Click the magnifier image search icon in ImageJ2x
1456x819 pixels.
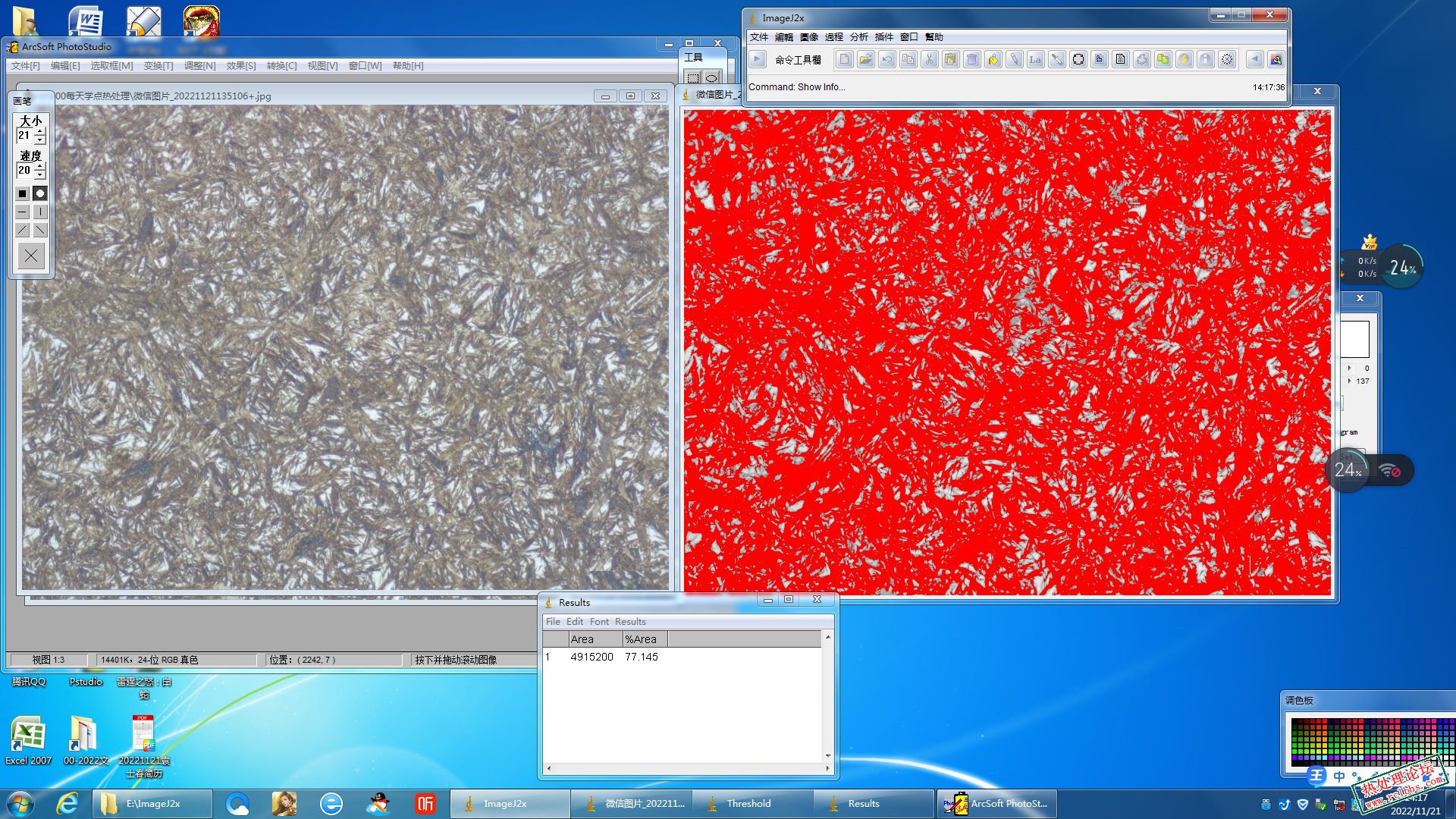(1276, 59)
